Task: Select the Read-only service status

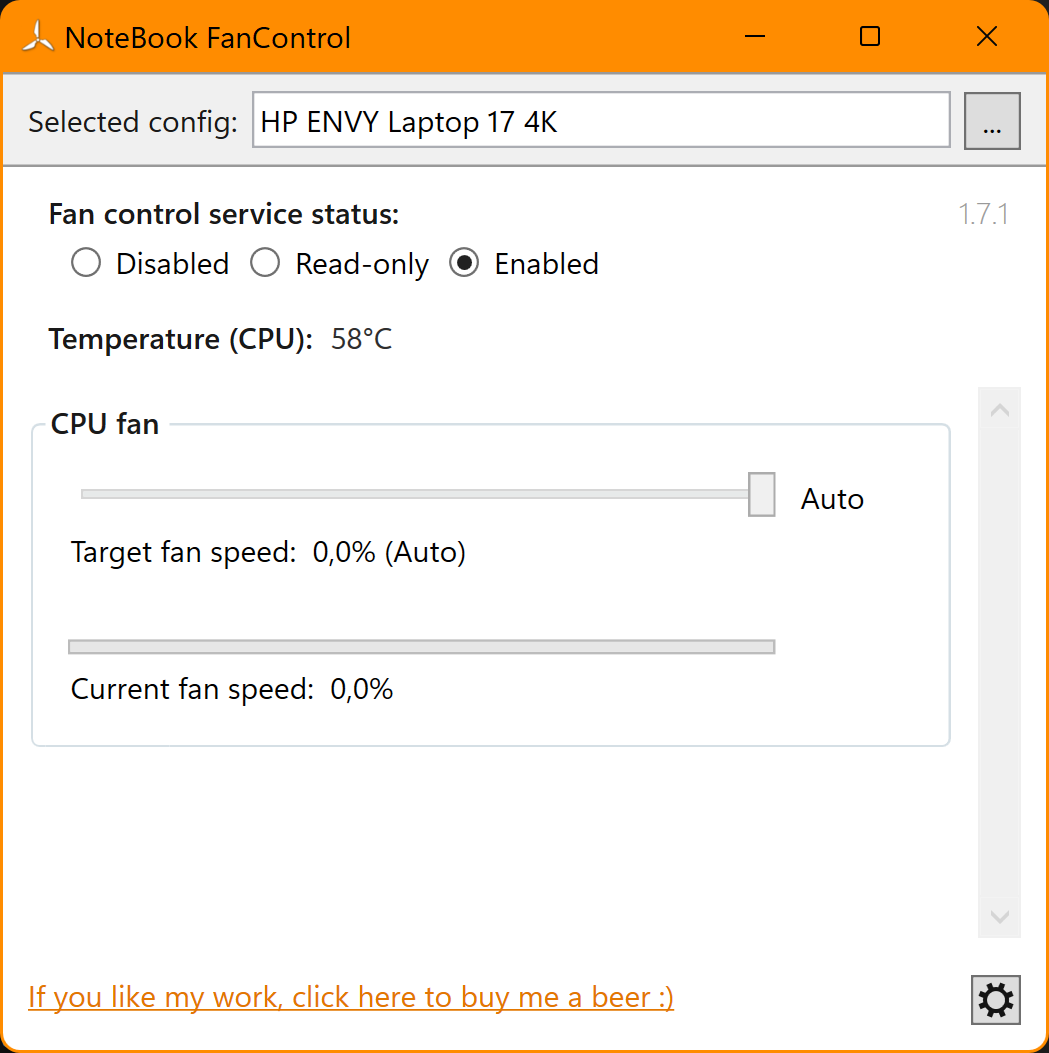Action: coord(265,263)
